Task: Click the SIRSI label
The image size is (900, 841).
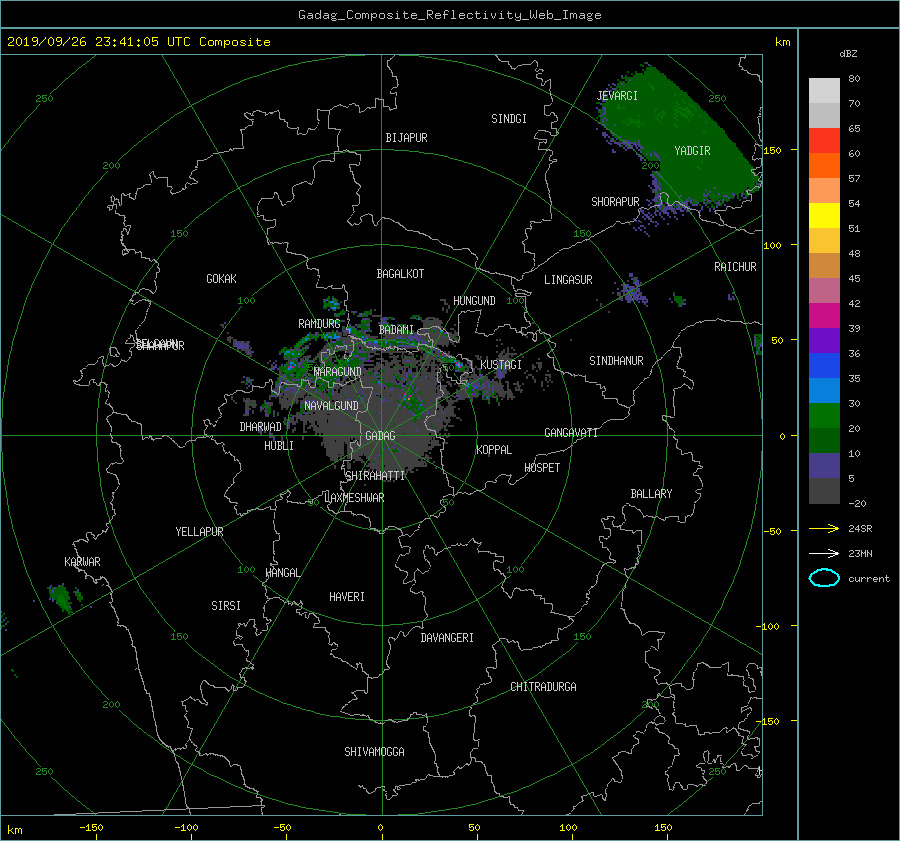Action: 226,606
